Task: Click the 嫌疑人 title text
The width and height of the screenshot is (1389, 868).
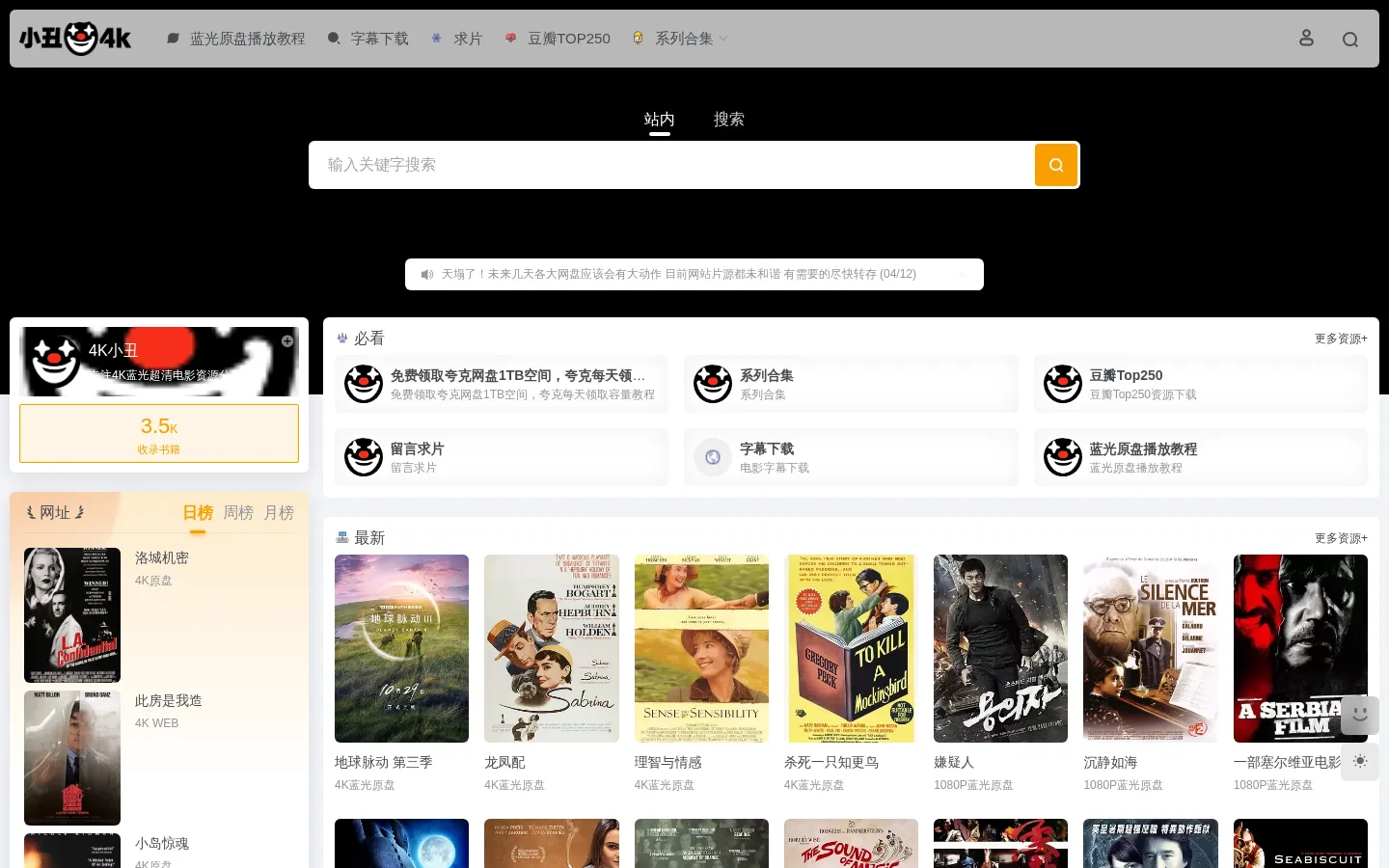Action: 954,763
